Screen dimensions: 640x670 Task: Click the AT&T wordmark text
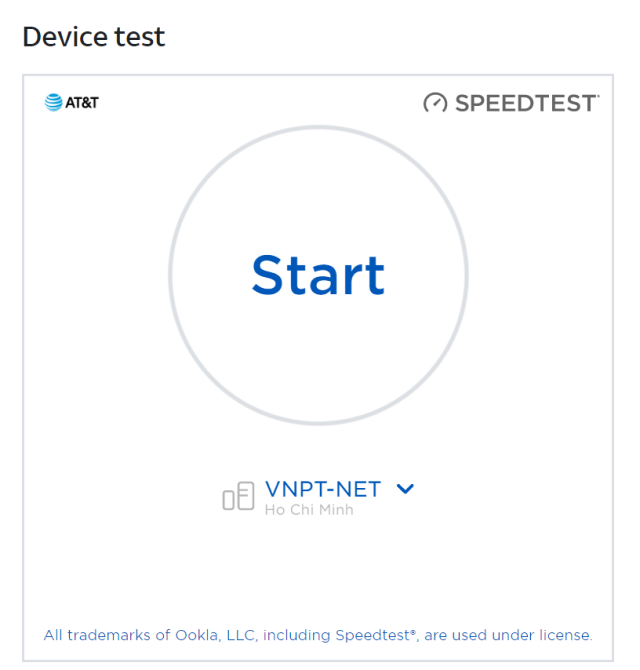pyautogui.click(x=82, y=103)
